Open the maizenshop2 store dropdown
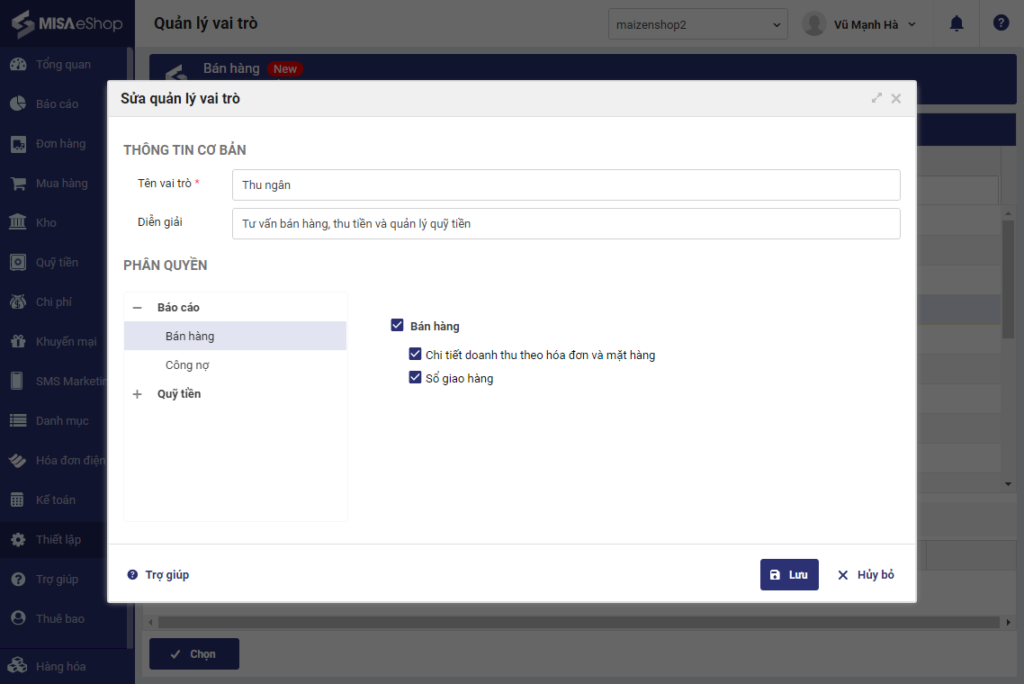 pos(697,24)
